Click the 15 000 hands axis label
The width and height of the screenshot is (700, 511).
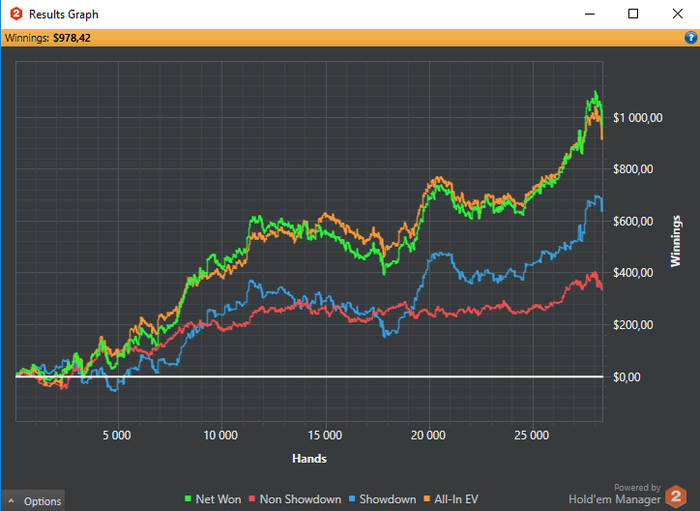pos(325,435)
